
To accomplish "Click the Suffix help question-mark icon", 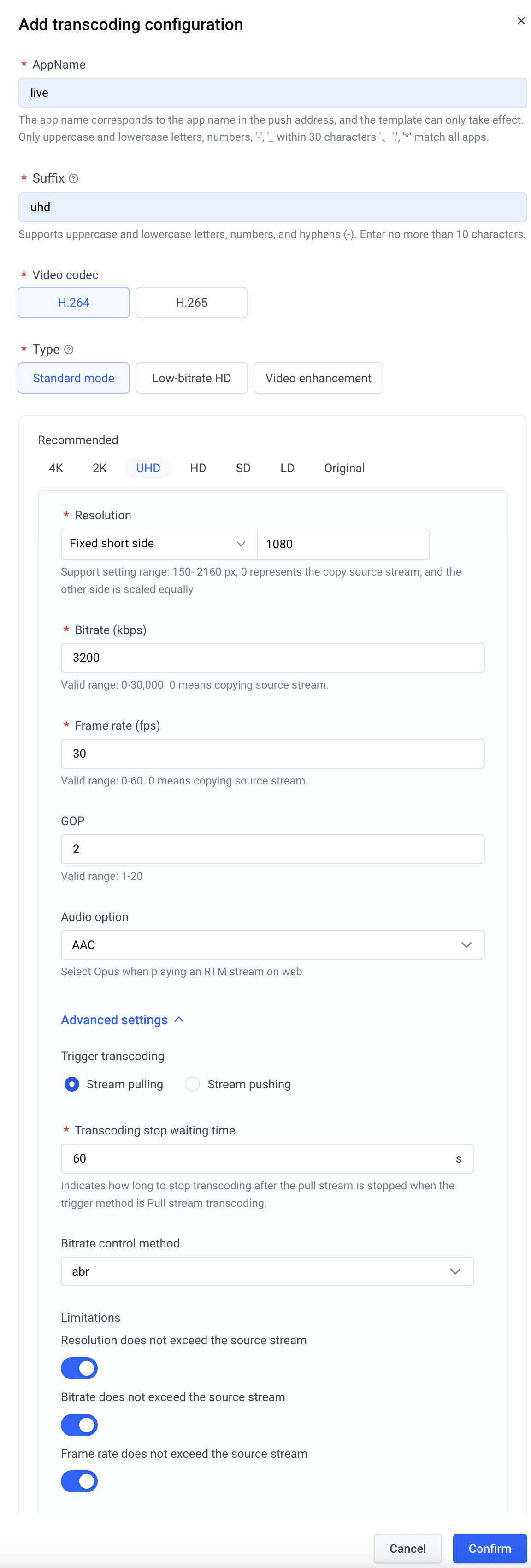I will point(74,178).
